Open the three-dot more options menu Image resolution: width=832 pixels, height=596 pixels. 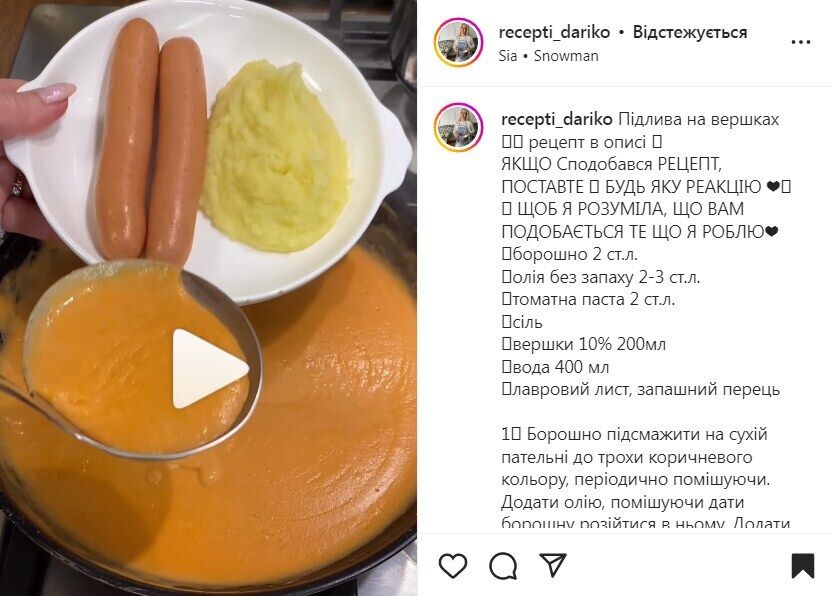[801, 42]
